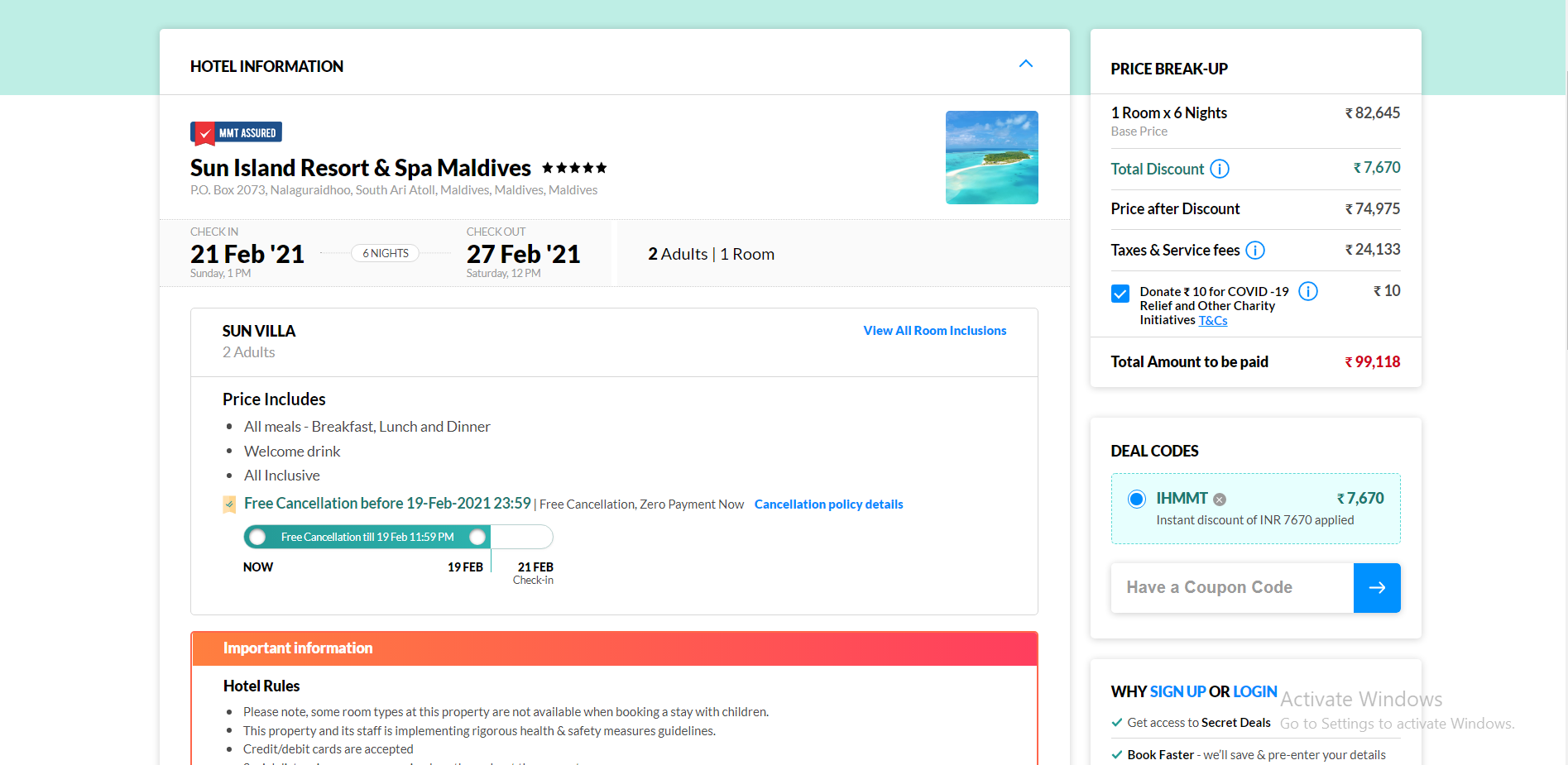Screen dimensions: 1568x765
Task: Click the SUN VILLA room heading
Action: click(x=259, y=331)
